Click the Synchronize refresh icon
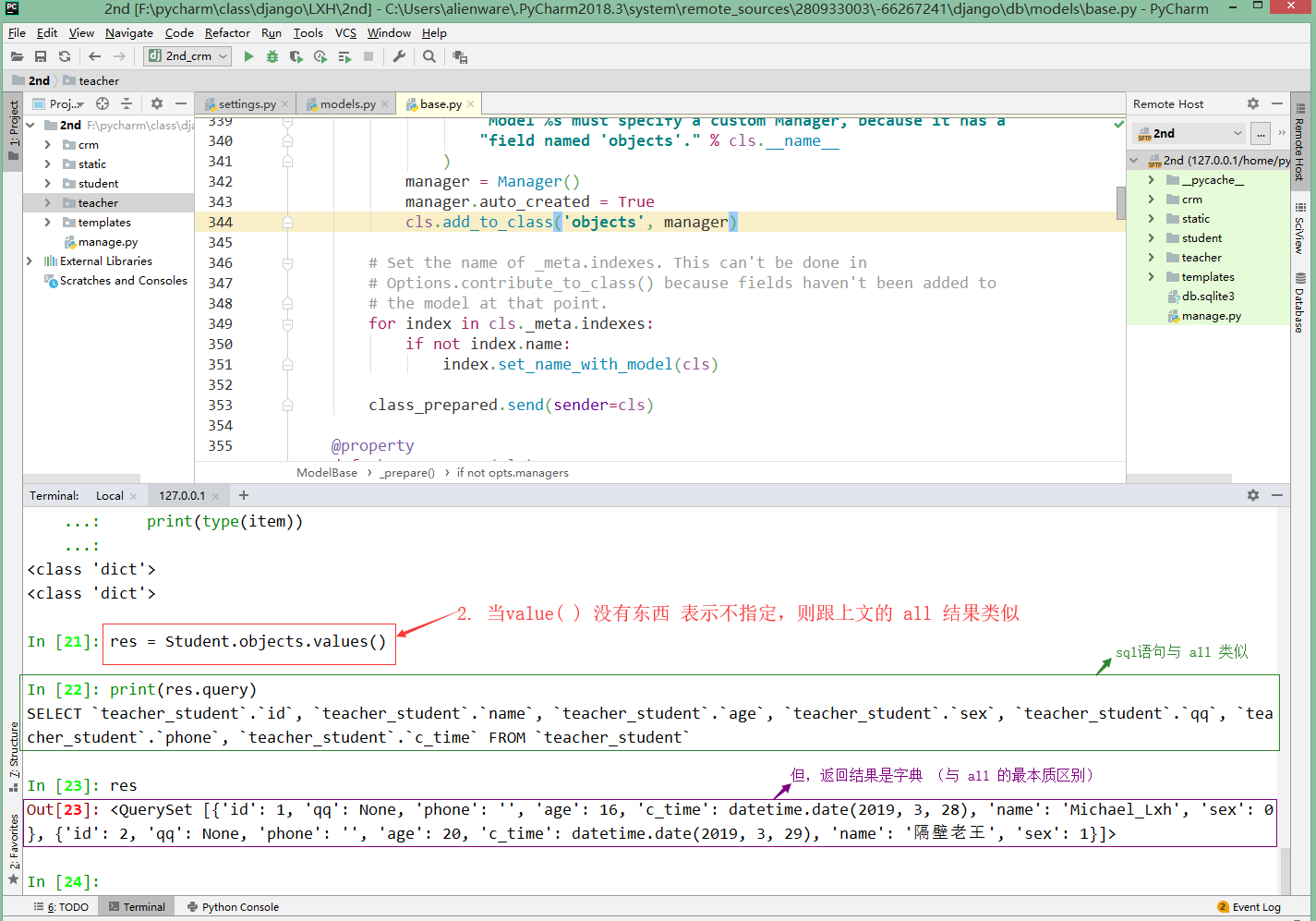Image resolution: width=1316 pixels, height=921 pixels. coord(65,57)
